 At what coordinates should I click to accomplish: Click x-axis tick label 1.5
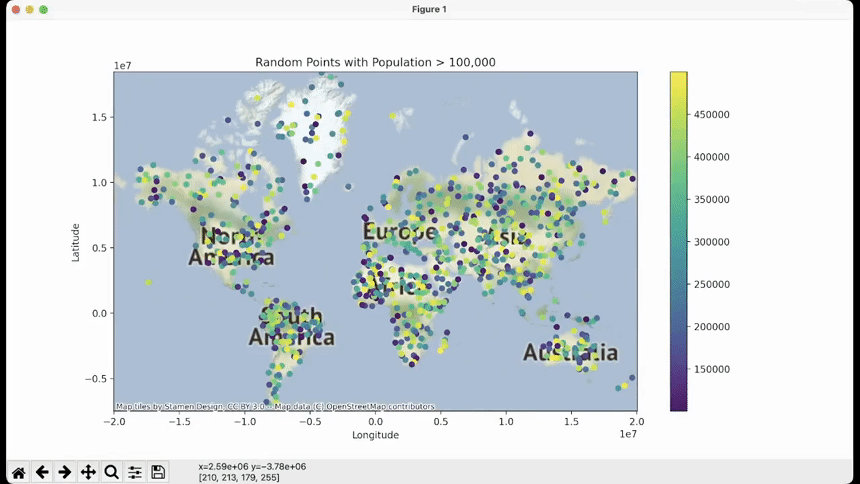(x=571, y=422)
